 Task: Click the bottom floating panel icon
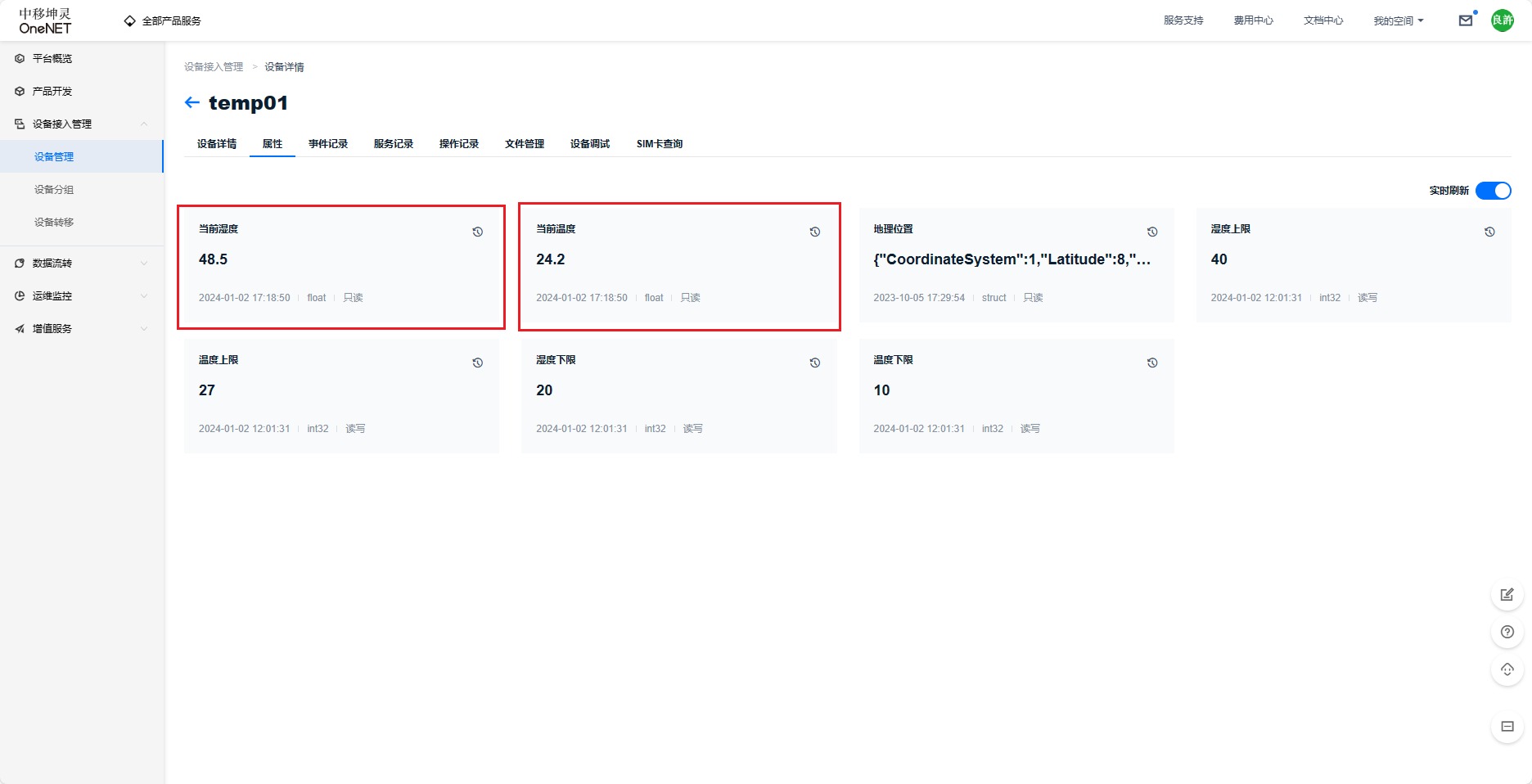(x=1507, y=727)
